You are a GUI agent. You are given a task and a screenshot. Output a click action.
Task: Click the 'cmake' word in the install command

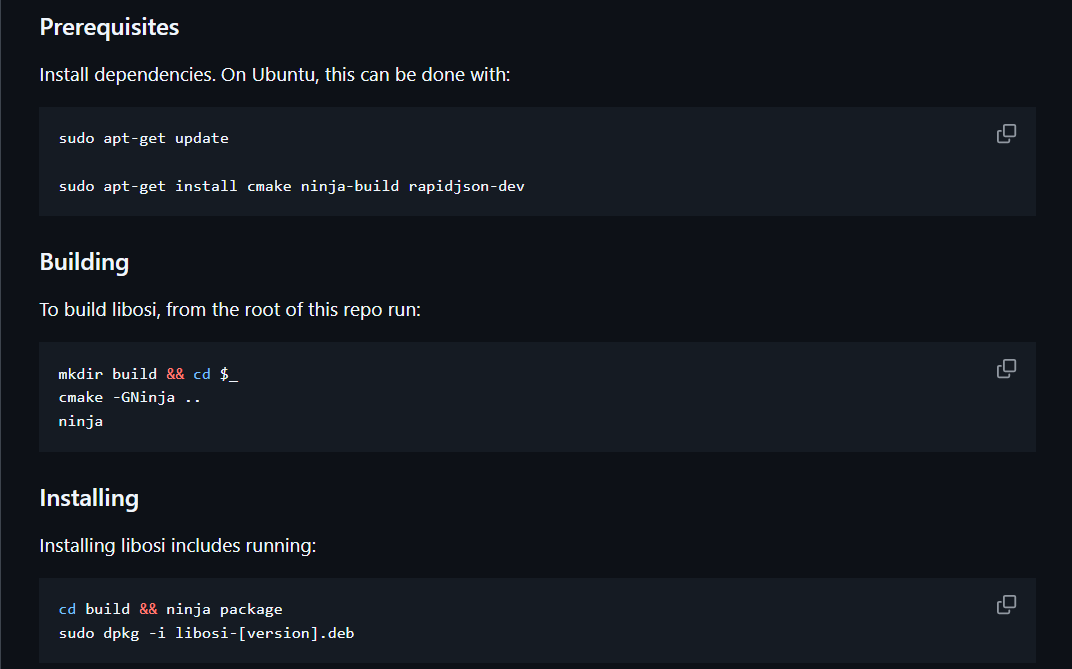pyautogui.click(x=269, y=186)
